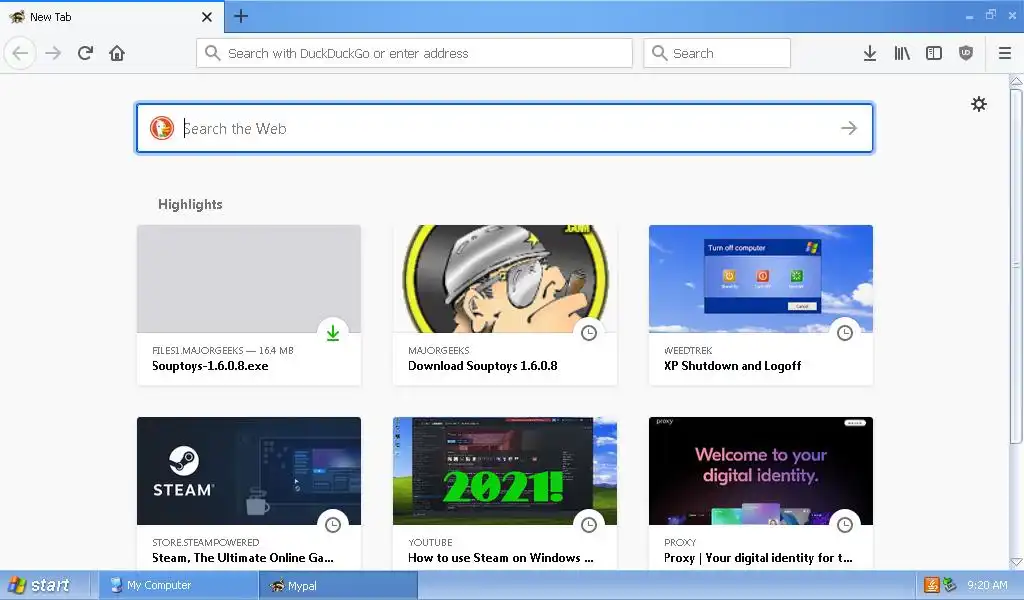Click magnifier icon in address bar
Image resolution: width=1024 pixels, height=600 pixels.
tap(212, 53)
